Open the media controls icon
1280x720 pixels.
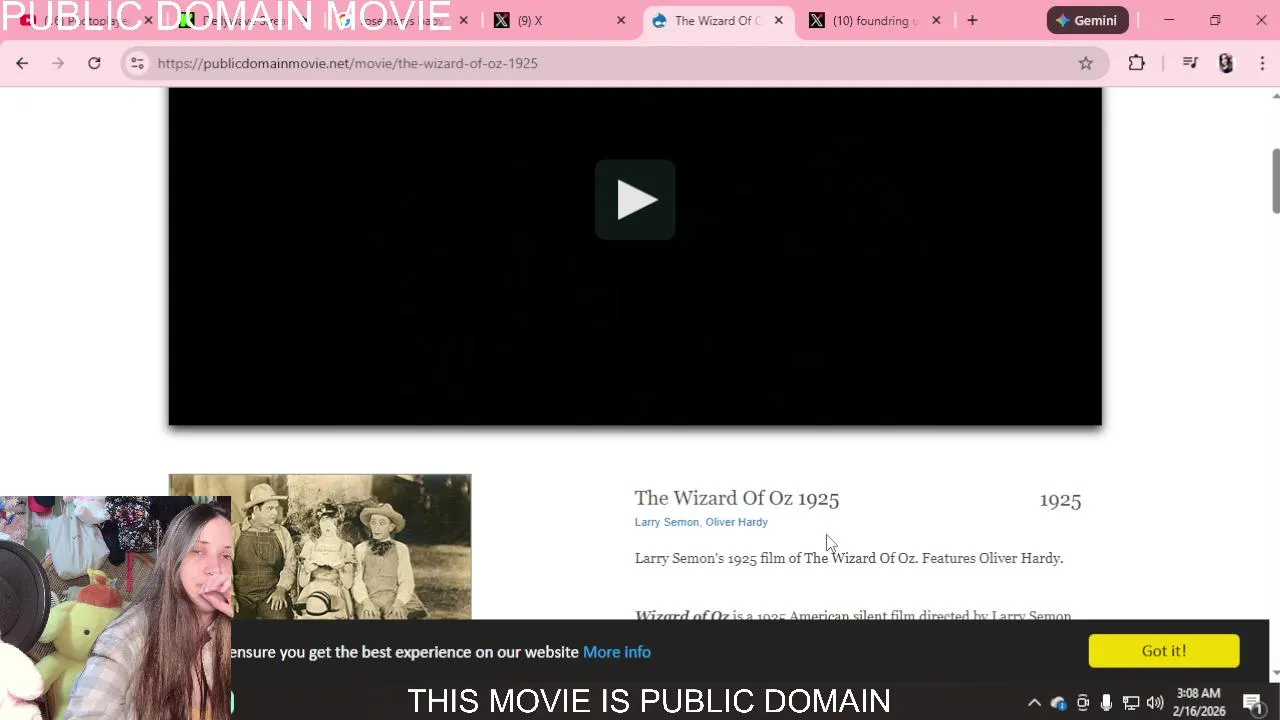click(x=1190, y=63)
